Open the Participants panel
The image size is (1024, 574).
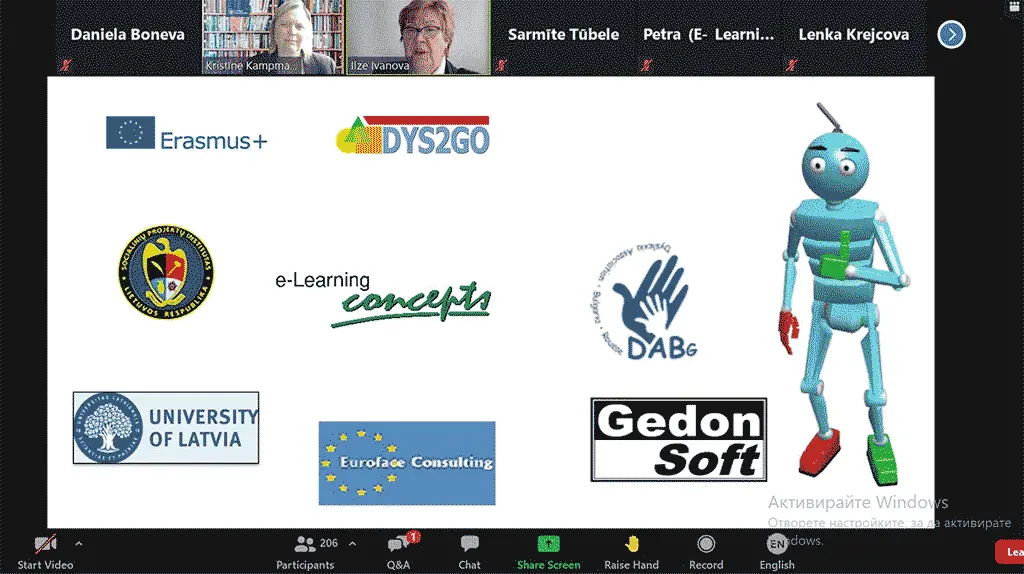coord(305,552)
